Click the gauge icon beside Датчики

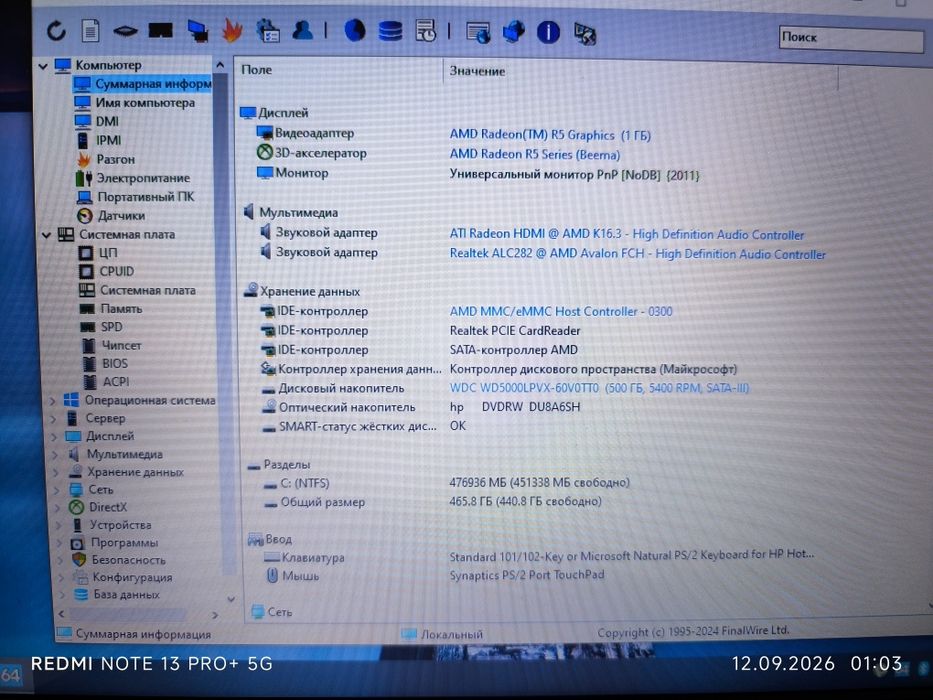click(x=85, y=215)
